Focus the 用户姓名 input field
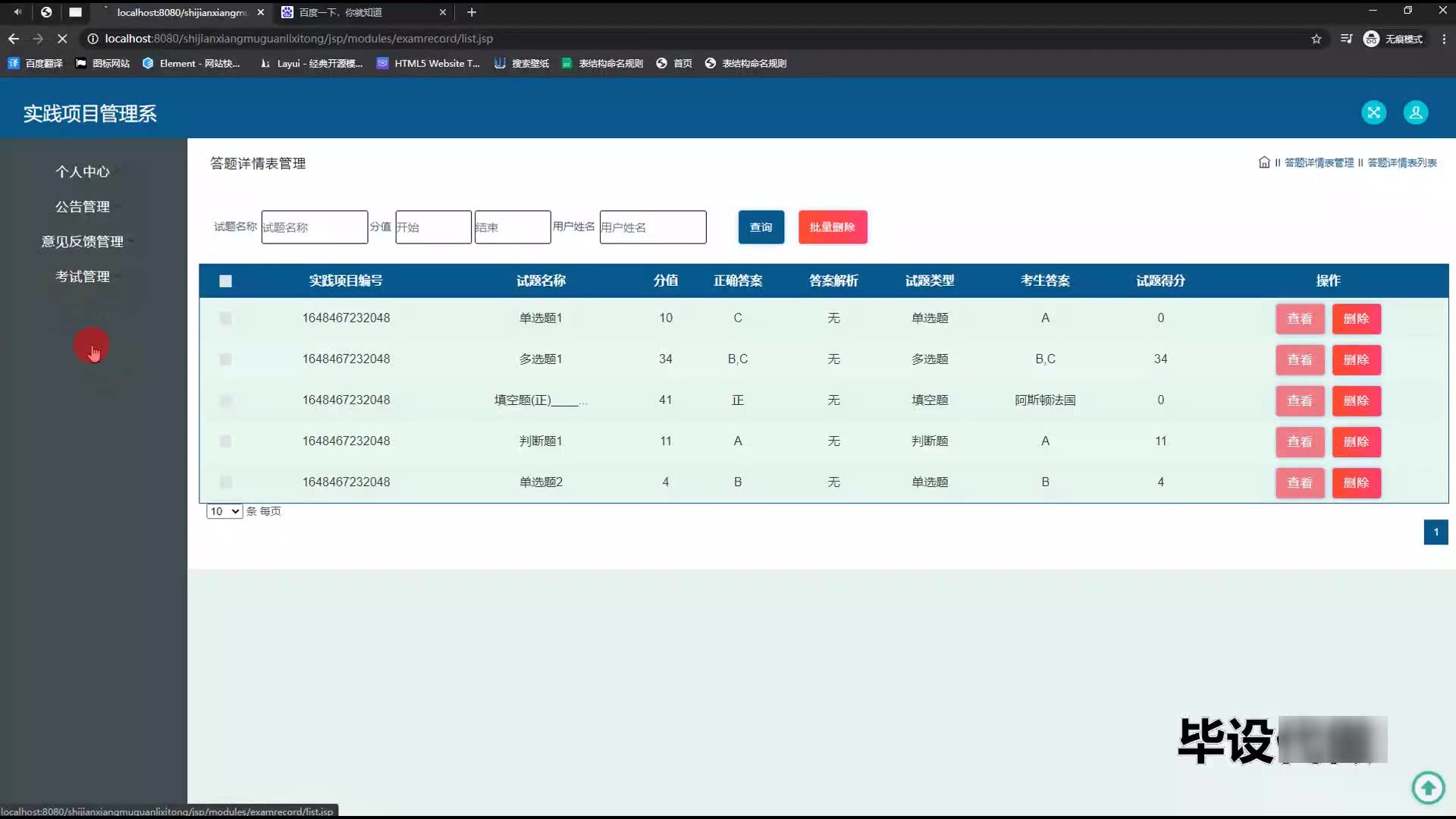The image size is (1456, 819). [653, 227]
